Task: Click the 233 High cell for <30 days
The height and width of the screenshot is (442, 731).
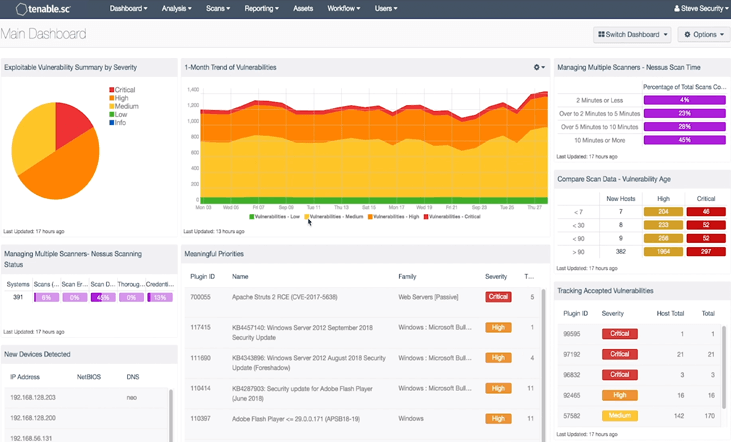Action: pyautogui.click(x=663, y=225)
